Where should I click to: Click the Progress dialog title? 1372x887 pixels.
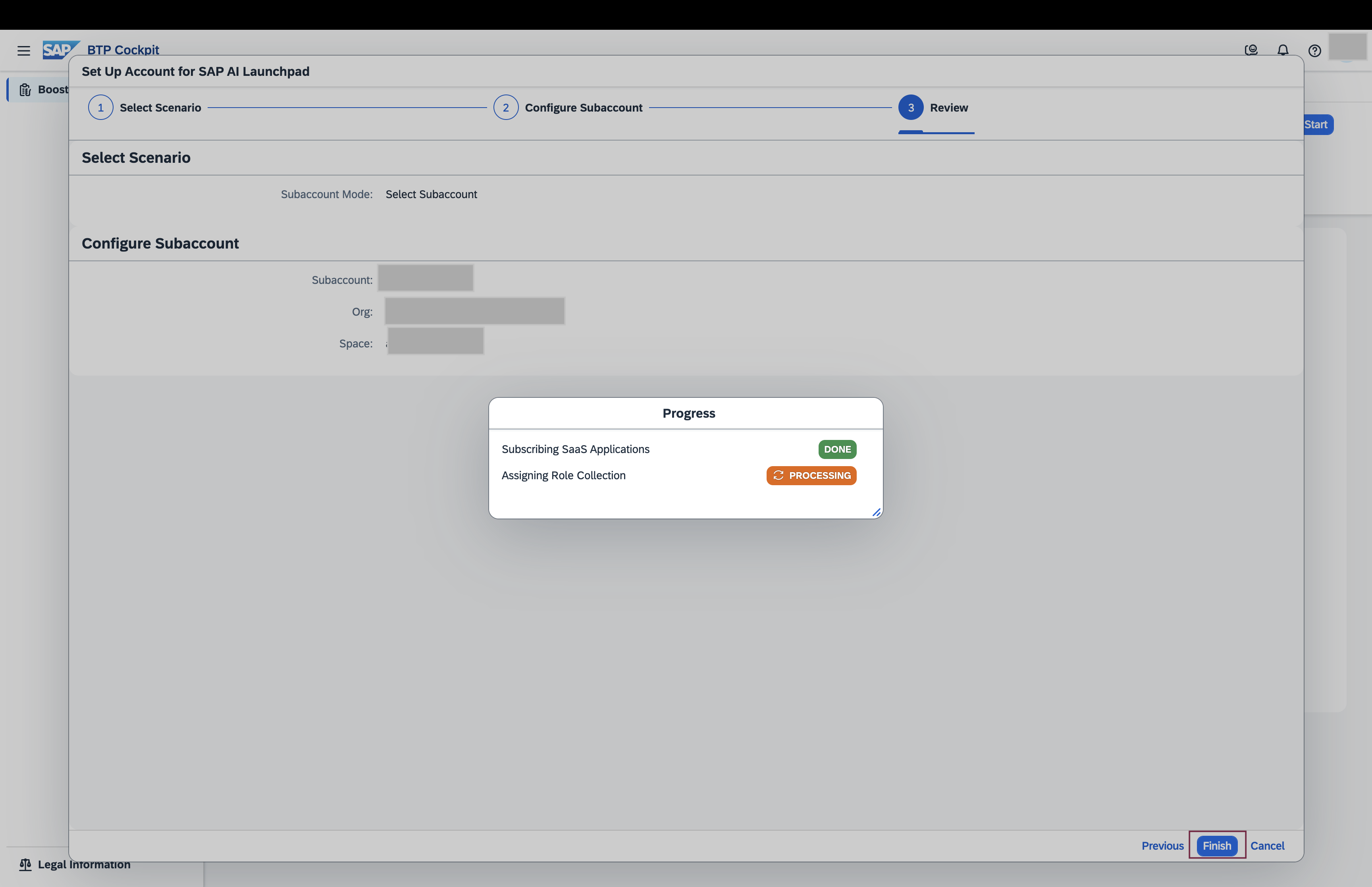(689, 413)
